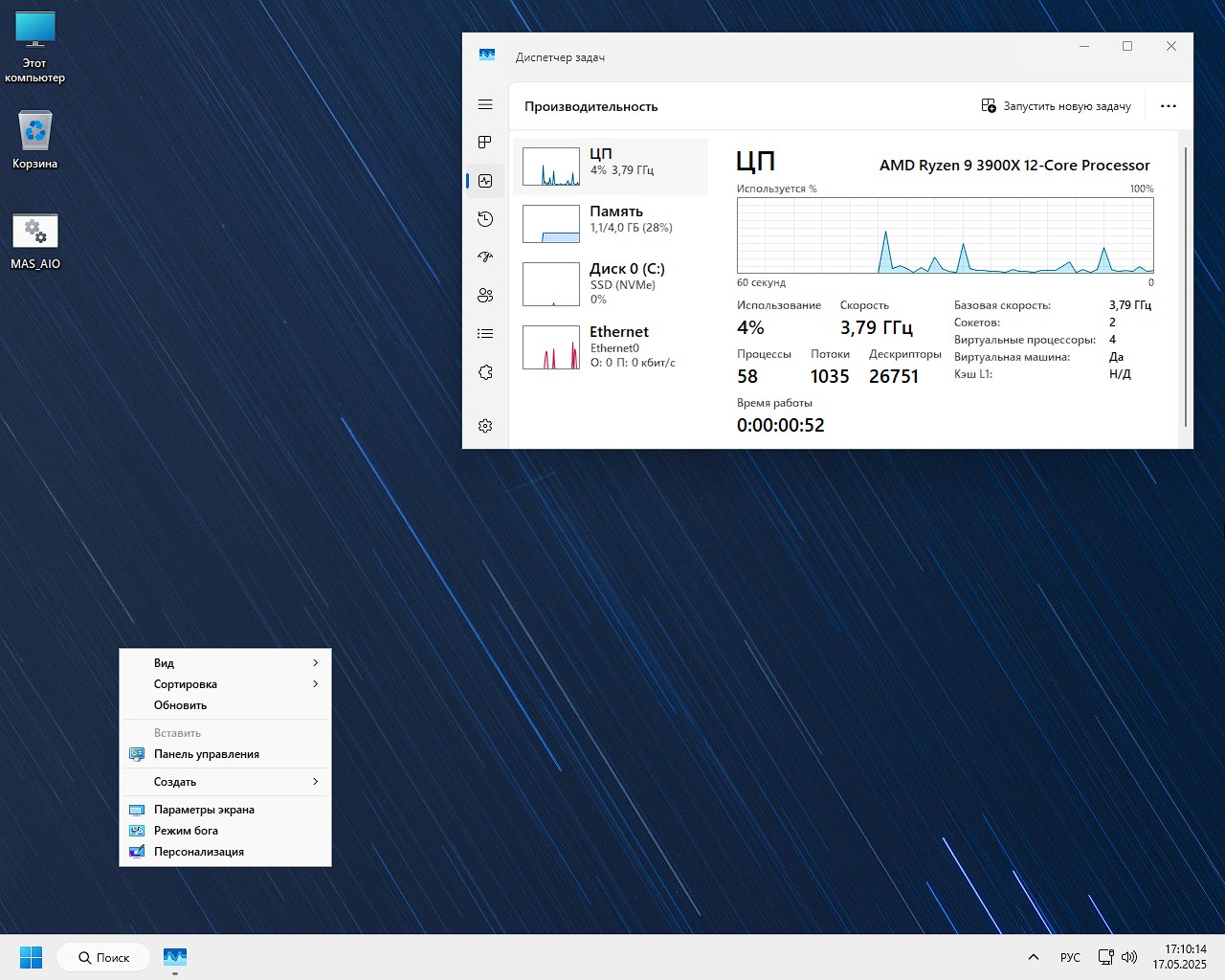Select the Ethernet performance item
Viewport: 1225px width, 980px height.
611,346
